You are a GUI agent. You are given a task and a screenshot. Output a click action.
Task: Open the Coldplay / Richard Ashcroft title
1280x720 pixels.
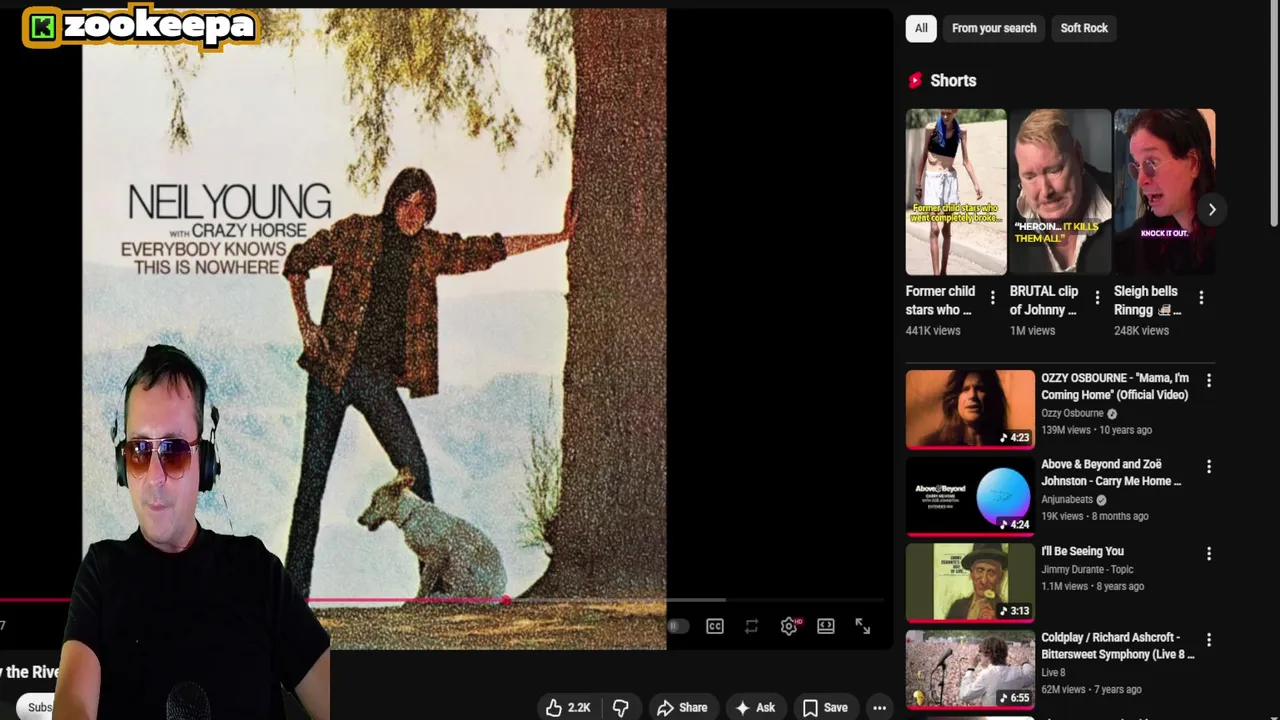click(x=1118, y=646)
